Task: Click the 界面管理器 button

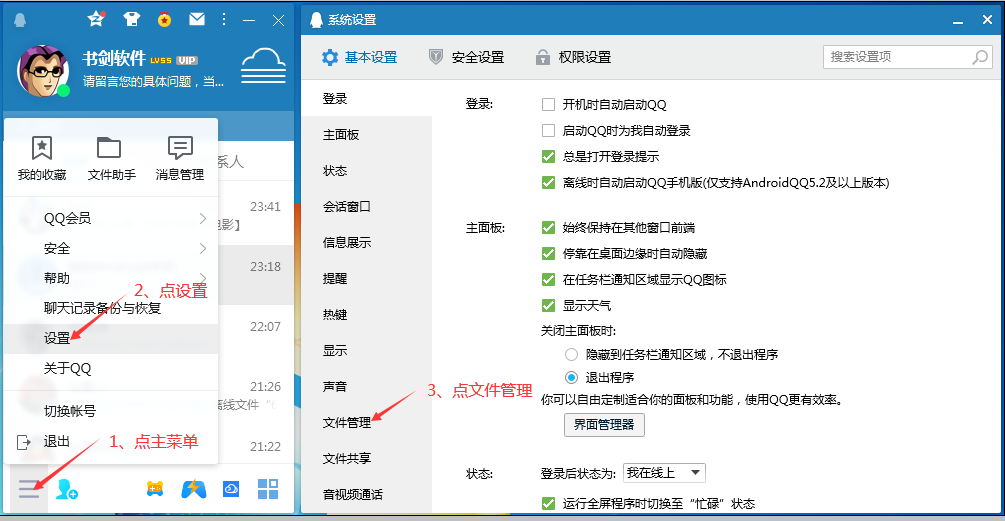Action: (x=604, y=425)
